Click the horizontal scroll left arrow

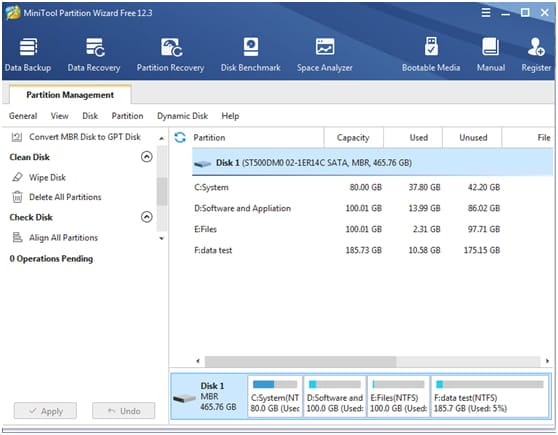point(198,361)
